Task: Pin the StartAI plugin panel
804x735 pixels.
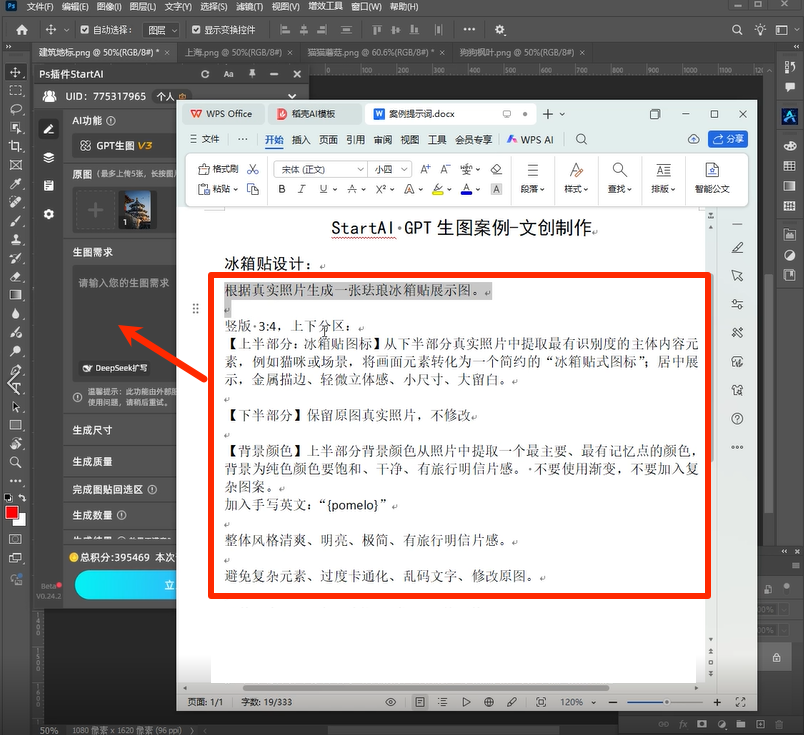Action: tap(252, 74)
